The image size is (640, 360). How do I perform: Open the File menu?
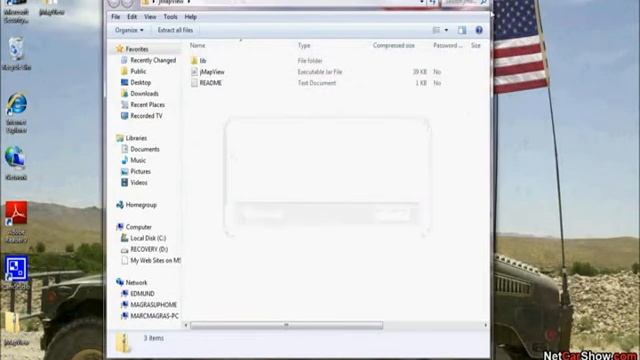[x=116, y=17]
